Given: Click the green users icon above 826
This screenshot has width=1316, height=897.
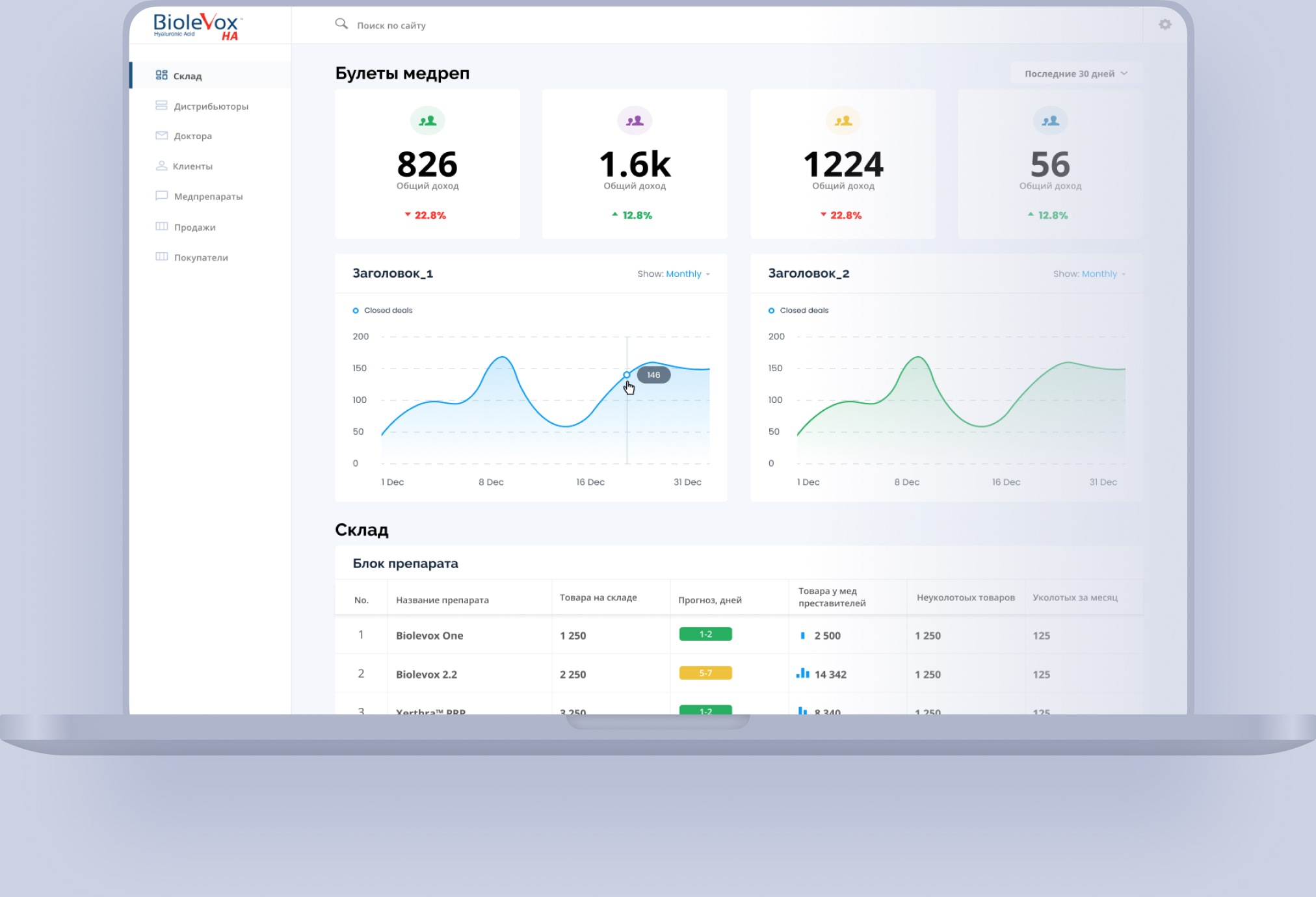Looking at the screenshot, I should (427, 120).
